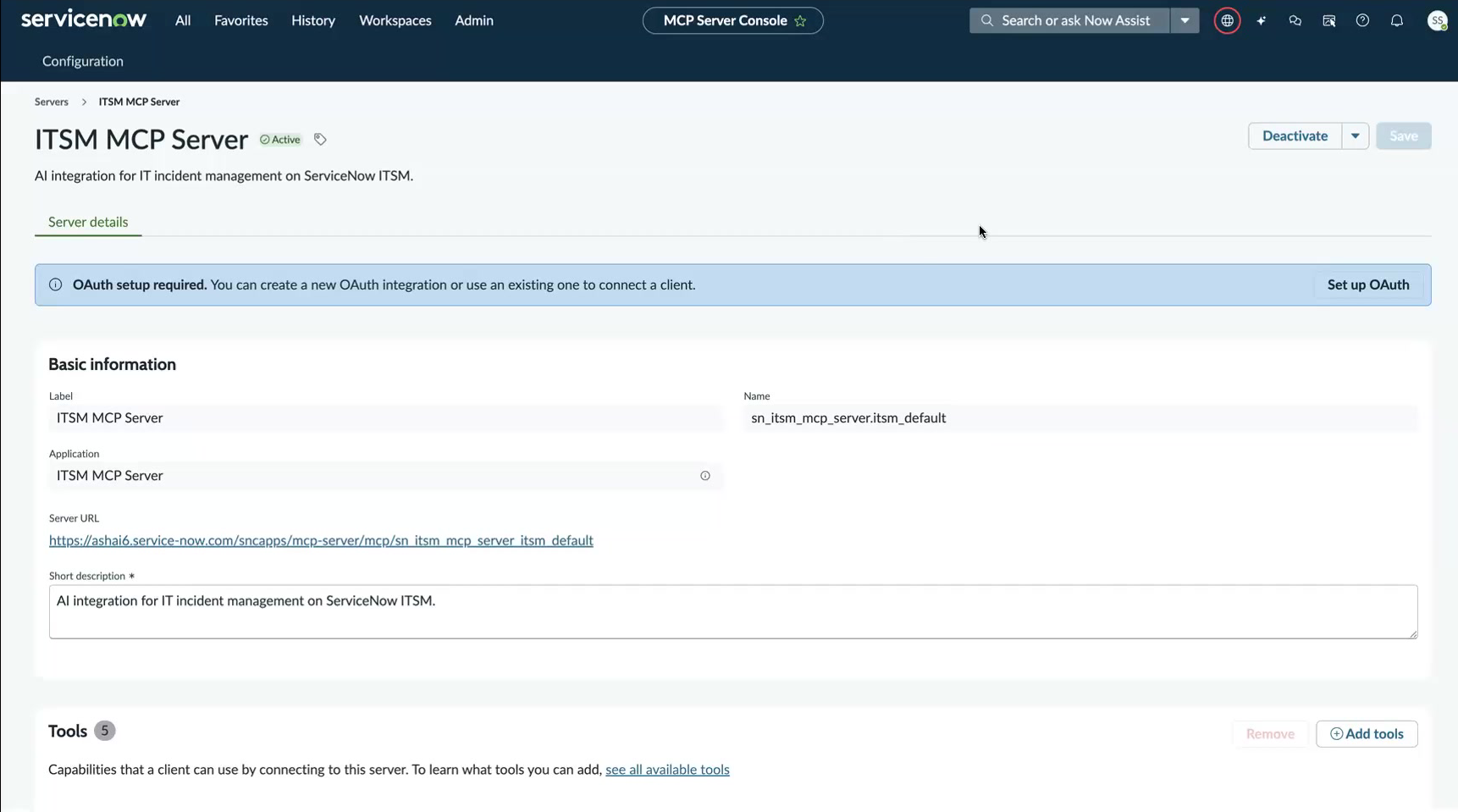Open the globe scope selector icon
1458x812 pixels.
pos(1227,20)
